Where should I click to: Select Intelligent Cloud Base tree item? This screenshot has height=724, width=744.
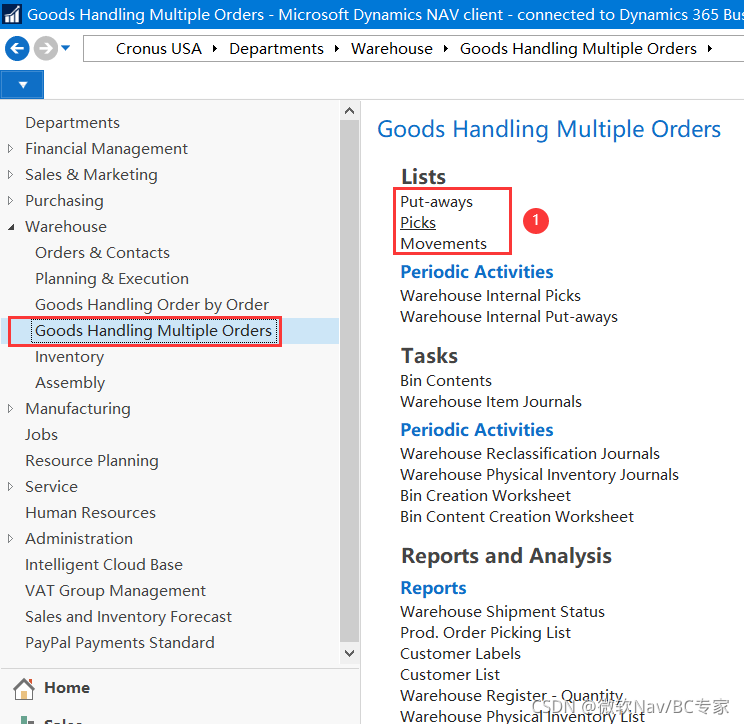[x=103, y=565]
